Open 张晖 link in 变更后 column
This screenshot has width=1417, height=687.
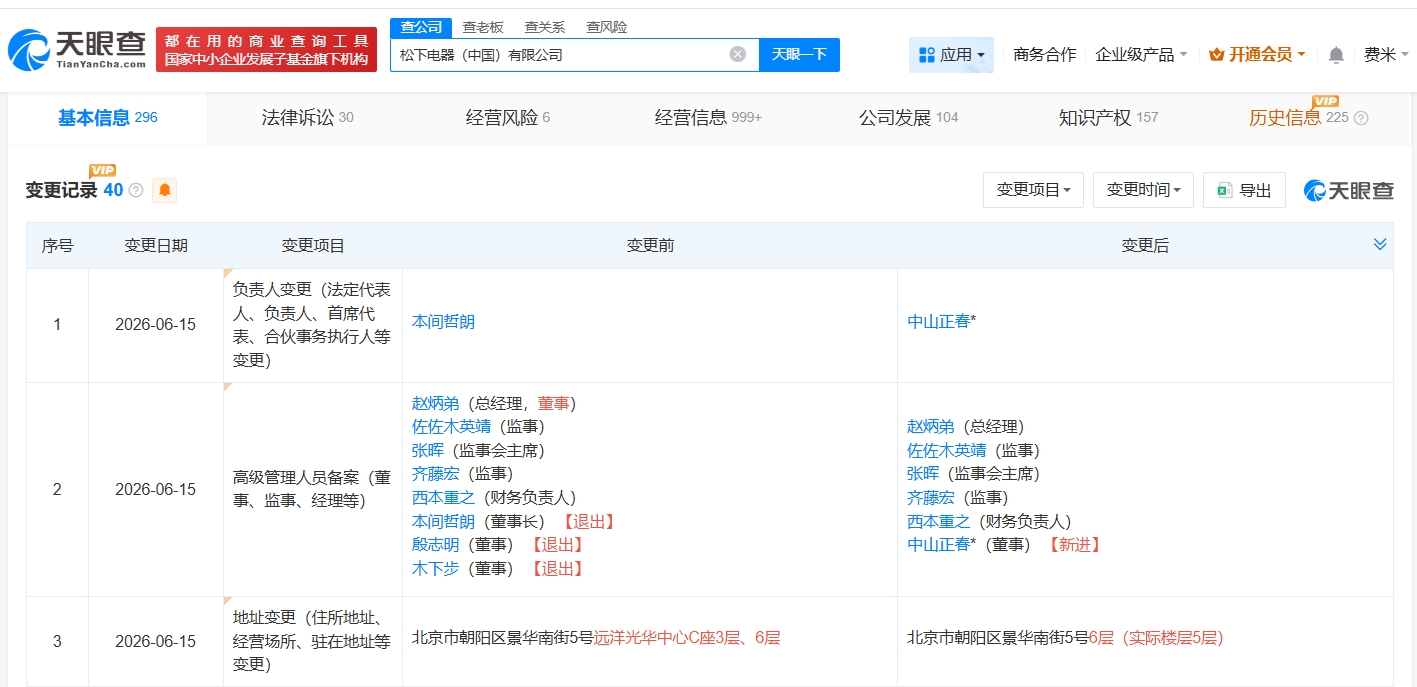[923, 474]
